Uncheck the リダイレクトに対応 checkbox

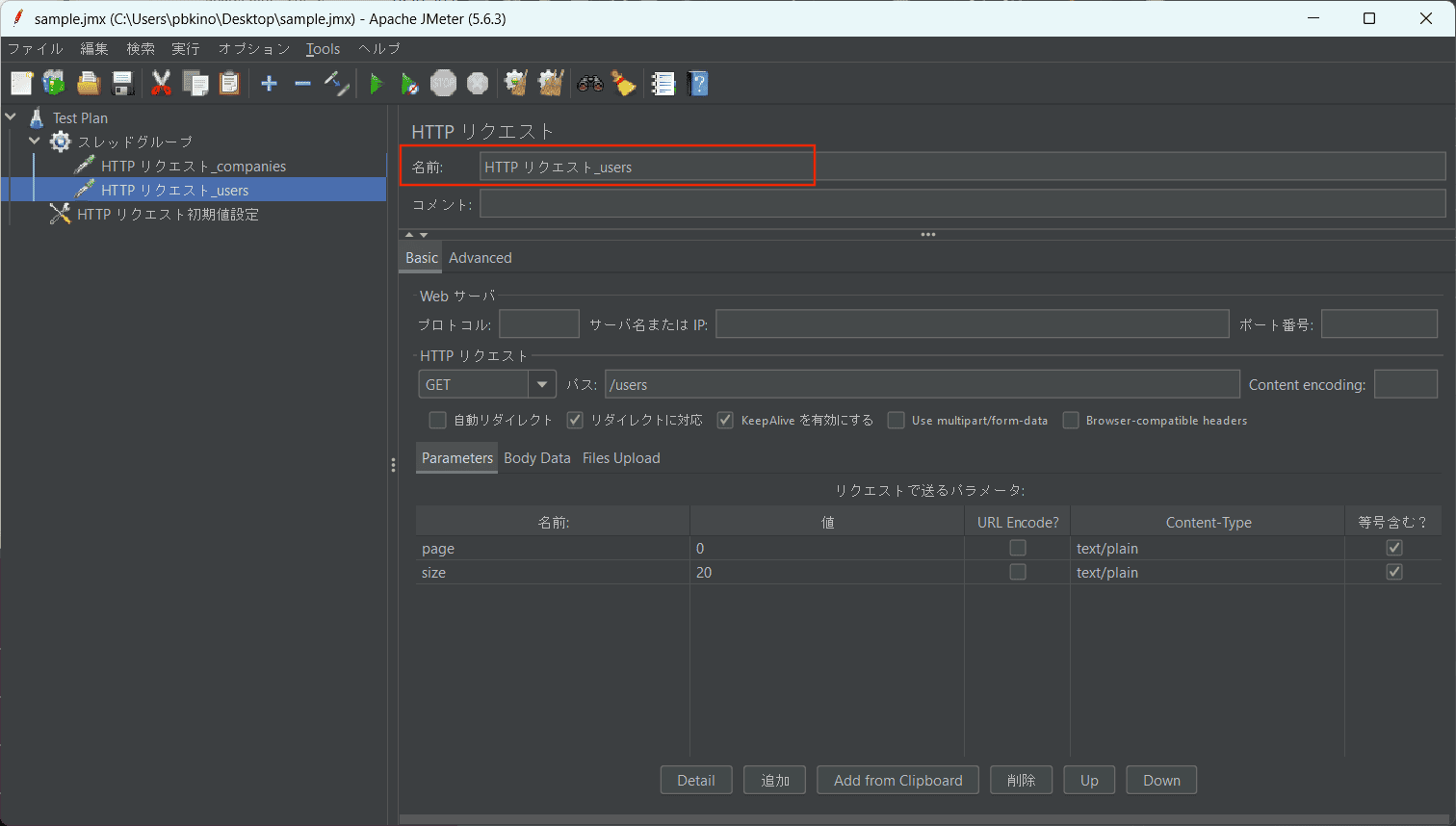coord(575,420)
